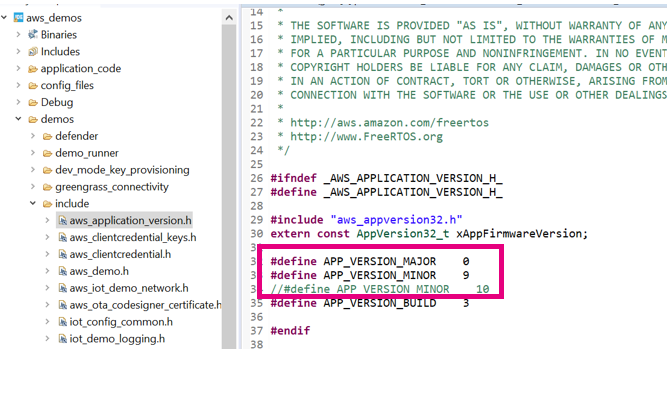Image resolution: width=667 pixels, height=400 pixels.
Task: Expand the application_code folder
Action: click(18, 69)
